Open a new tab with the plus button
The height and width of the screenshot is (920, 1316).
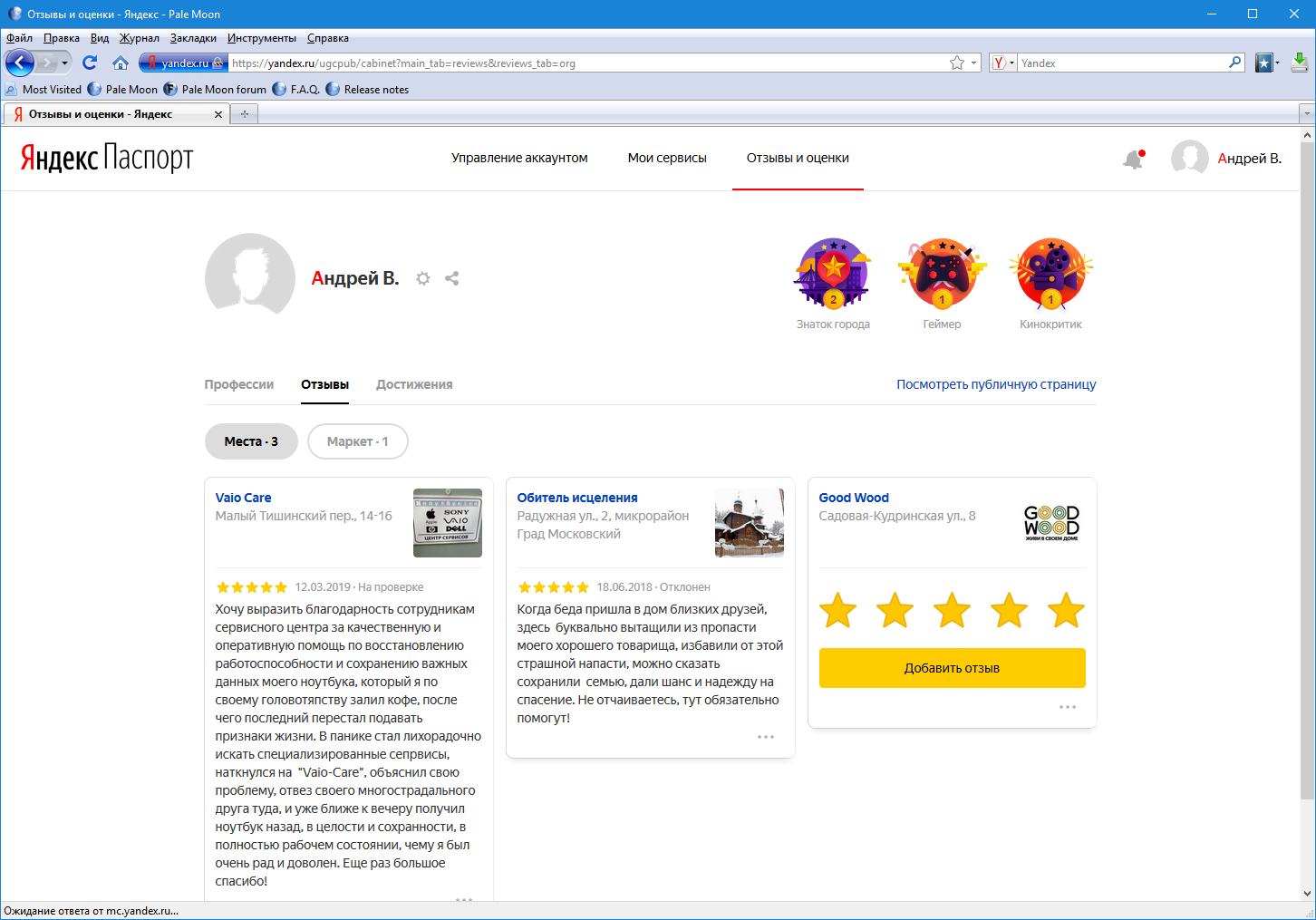point(244,114)
